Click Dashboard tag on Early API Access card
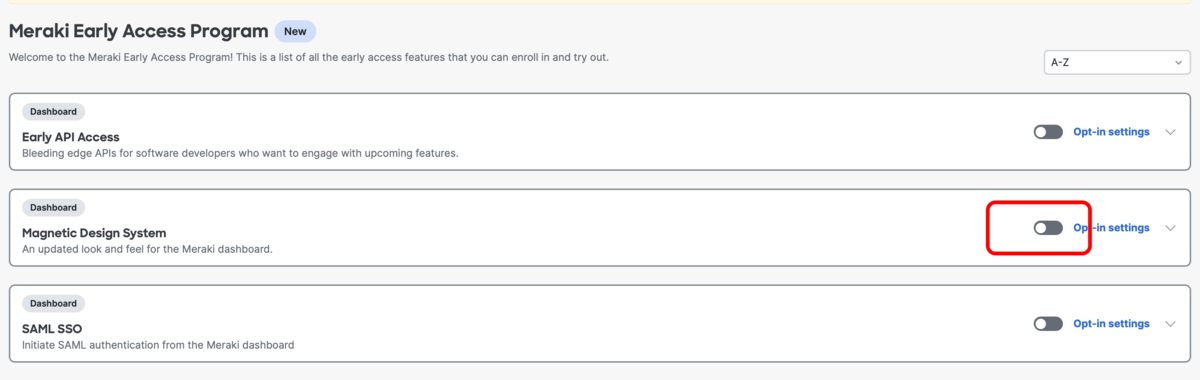This screenshot has height=380, width=1200. [53, 112]
